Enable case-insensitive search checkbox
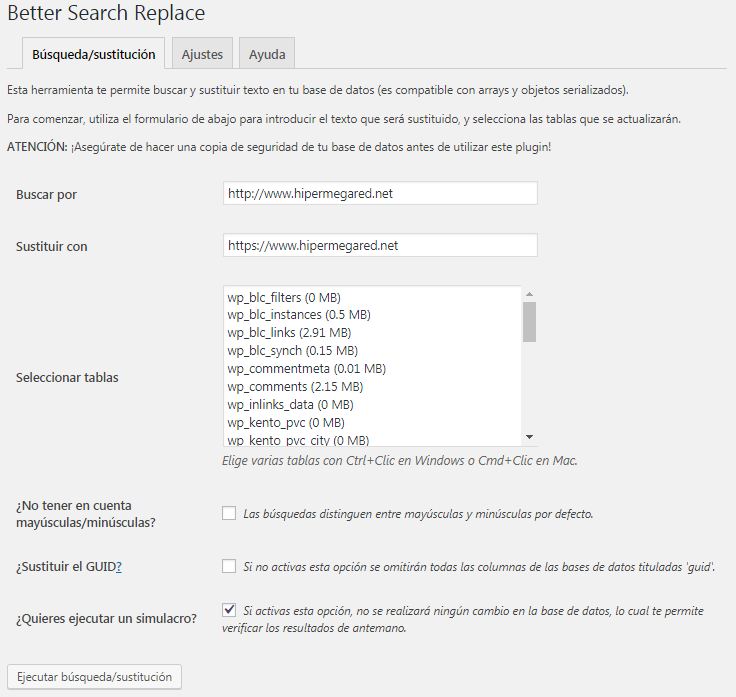Screen dimensions: 736x697 [229, 514]
